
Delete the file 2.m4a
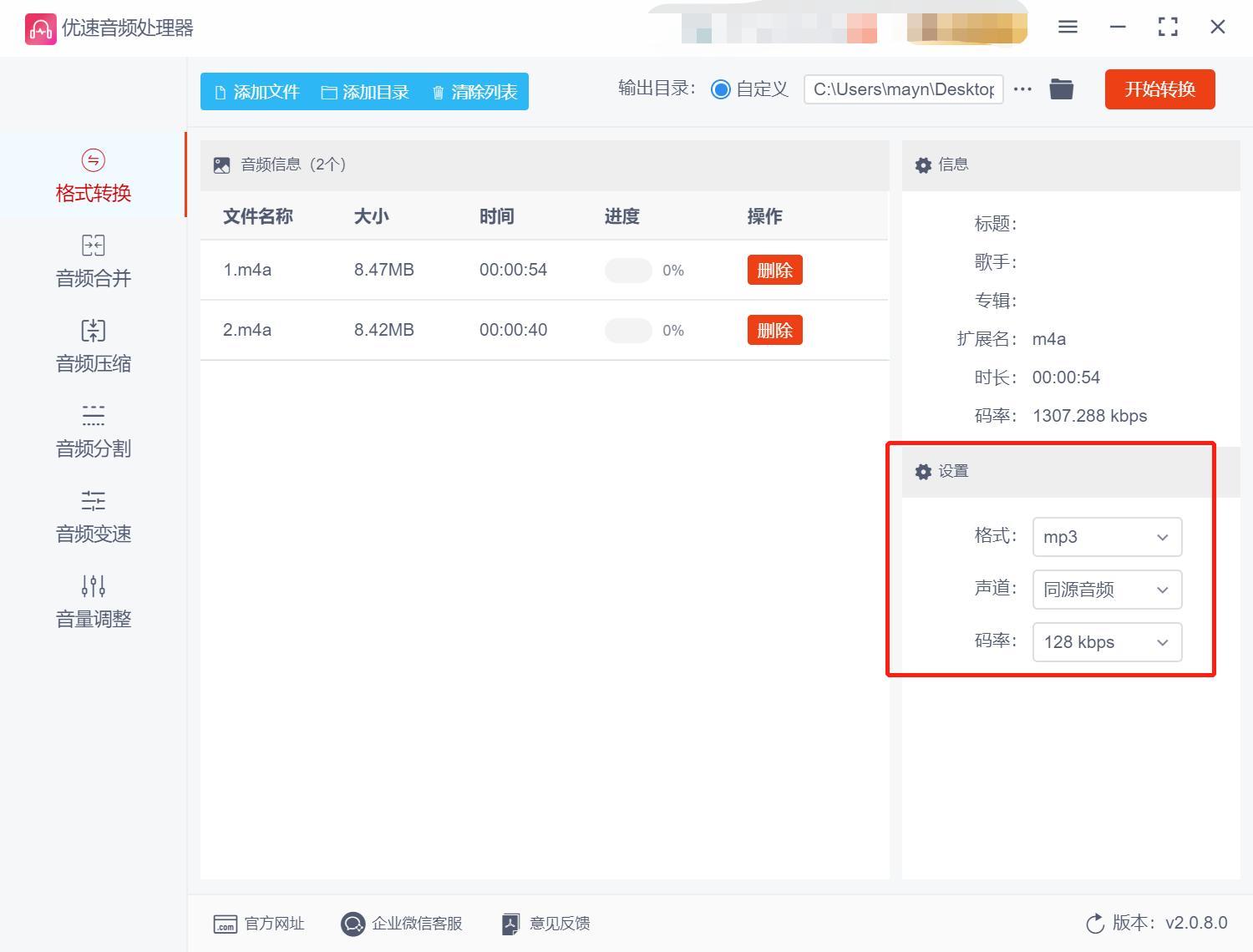(774, 330)
